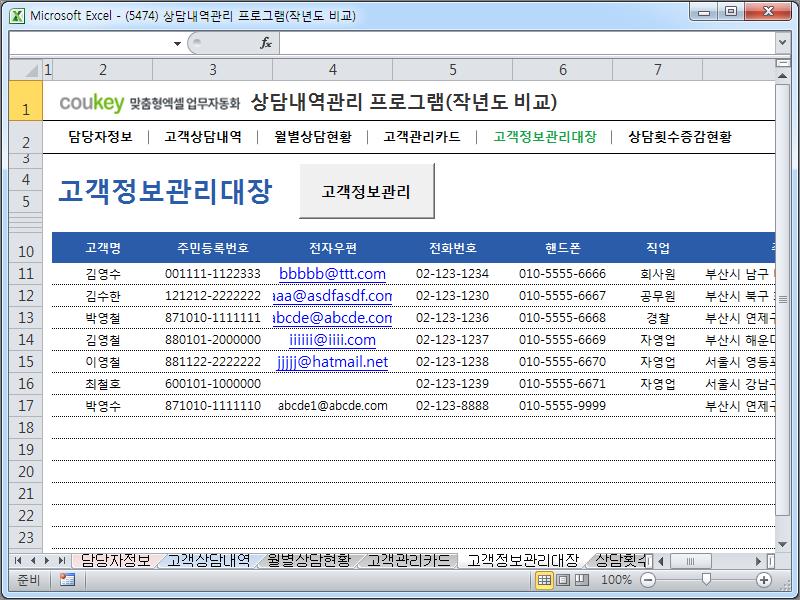
Task: Expand the formula bar chevron
Action: tap(782, 43)
